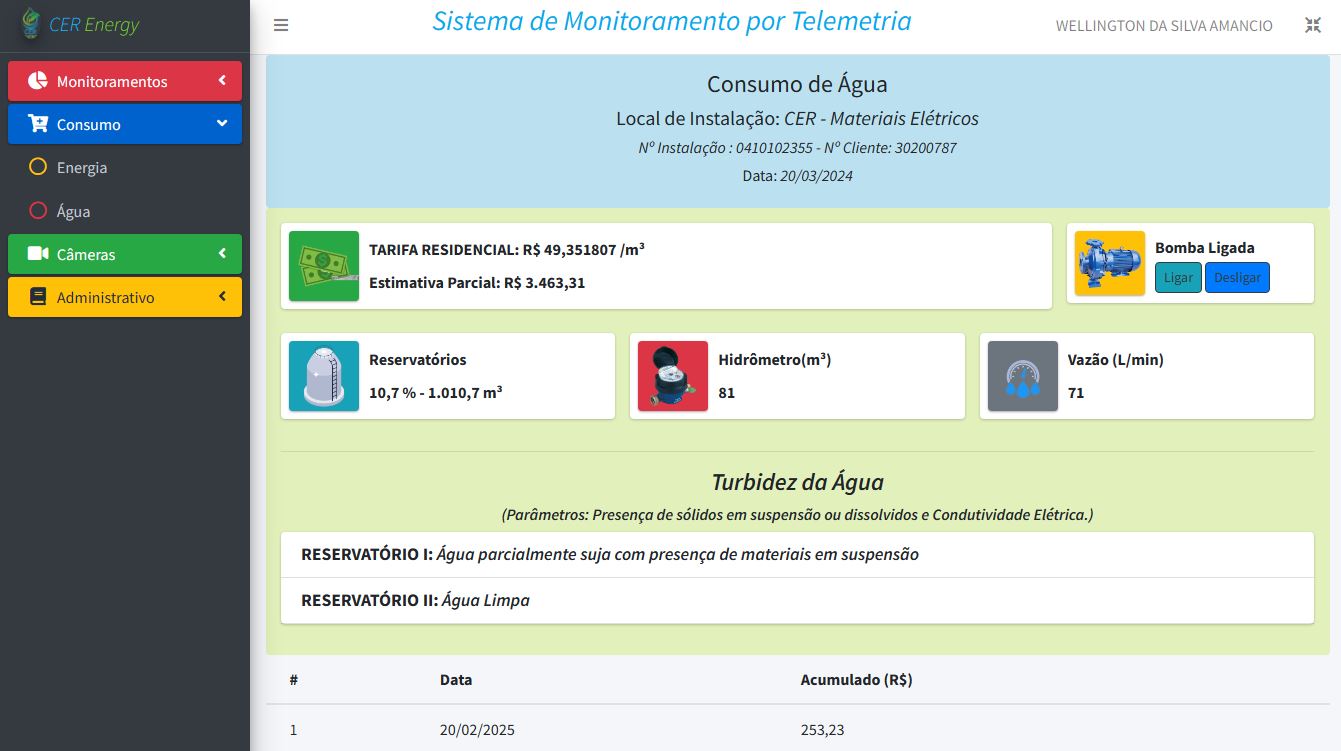Click the Data column header
The width and height of the screenshot is (1341, 751).
[456, 680]
